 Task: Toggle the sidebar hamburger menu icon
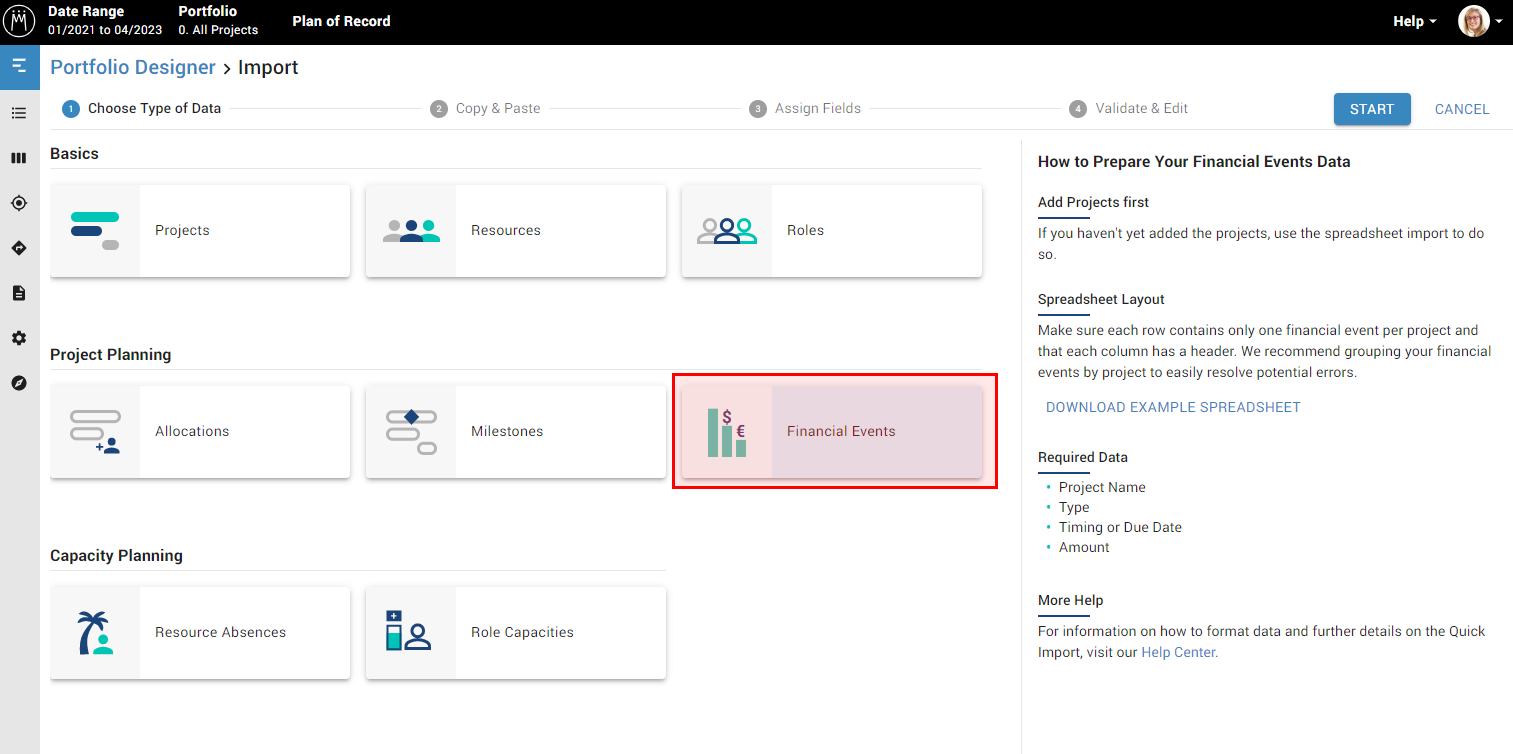tap(19, 67)
